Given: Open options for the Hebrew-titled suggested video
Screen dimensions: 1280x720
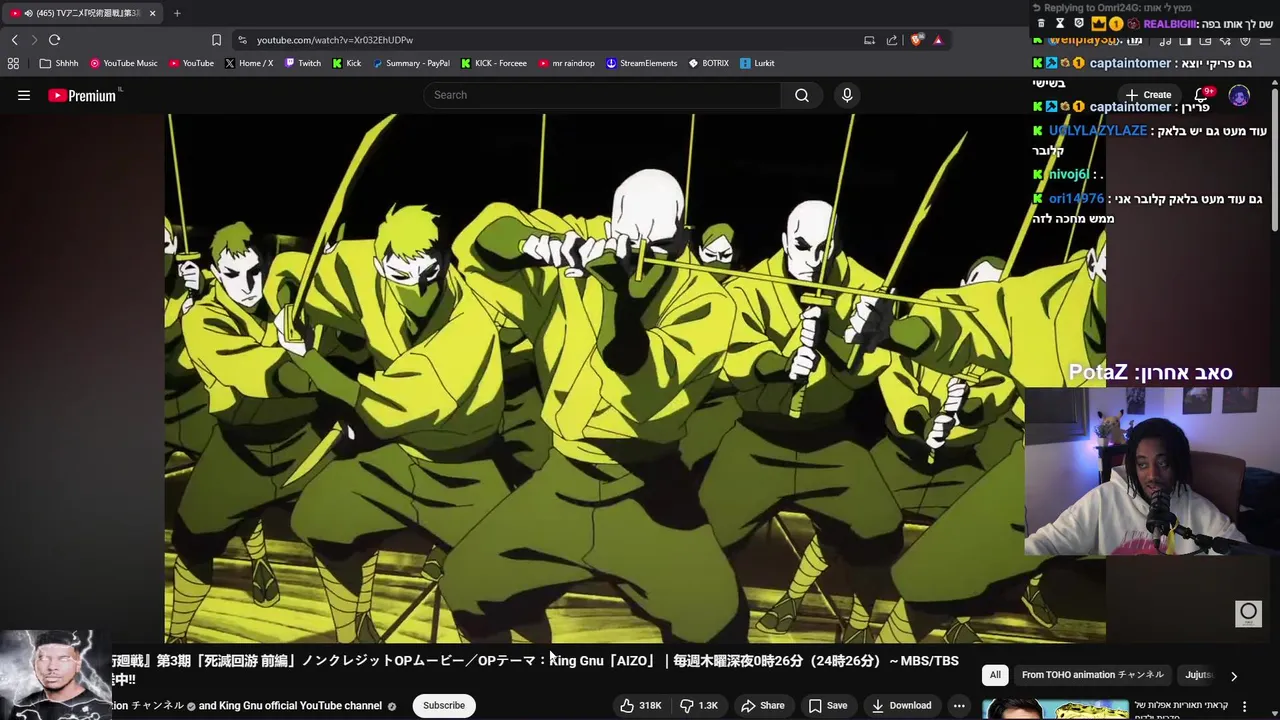Looking at the screenshot, I should pos(1245,706).
